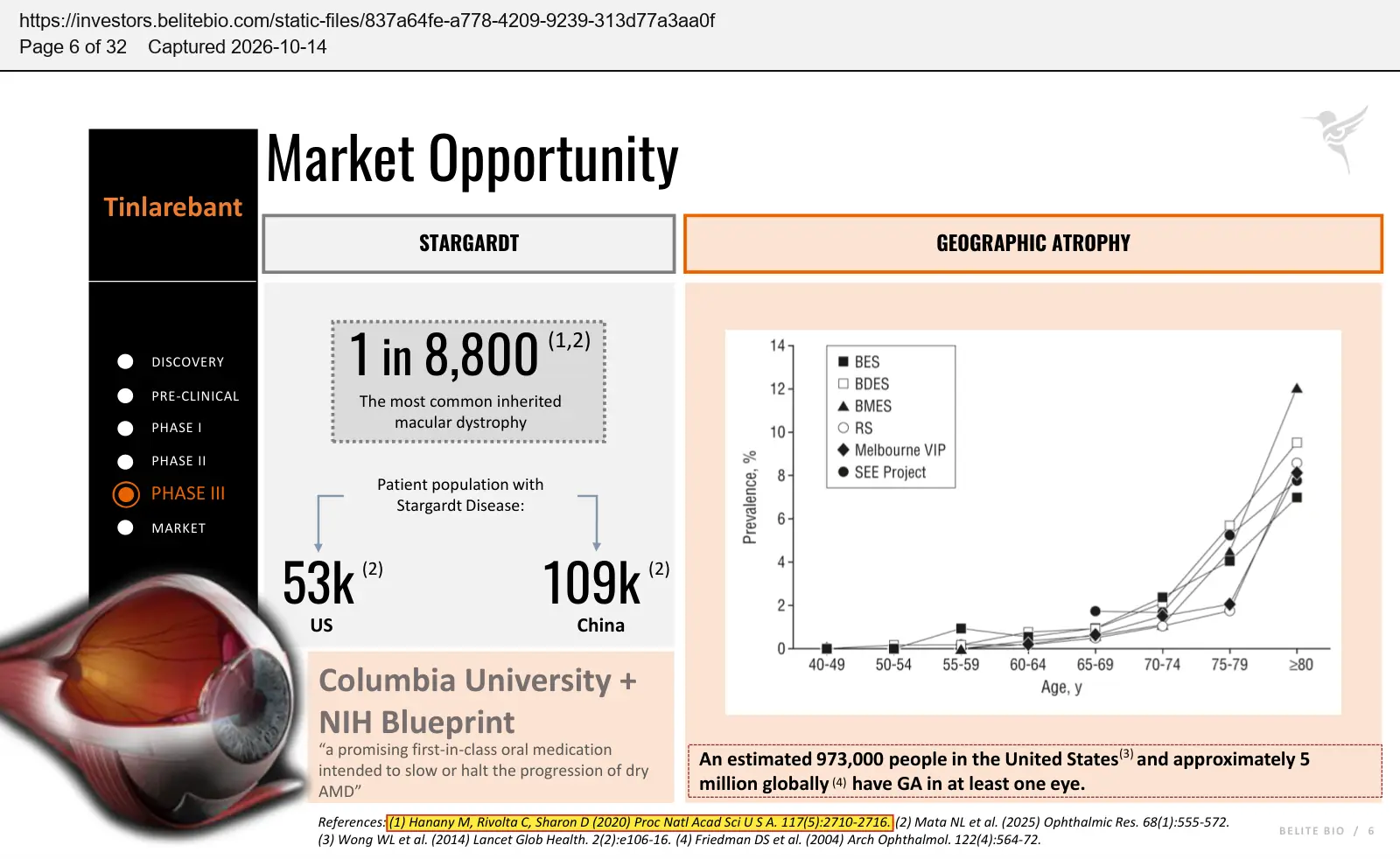Click the BMES data point above 12 percent
Image resolution: width=1400 pixels, height=859 pixels.
(1297, 388)
